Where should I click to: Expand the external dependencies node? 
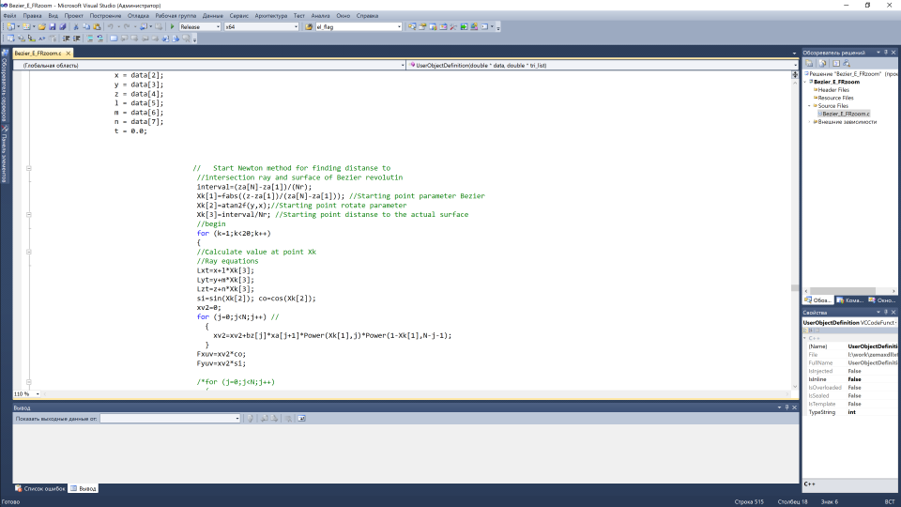810,122
